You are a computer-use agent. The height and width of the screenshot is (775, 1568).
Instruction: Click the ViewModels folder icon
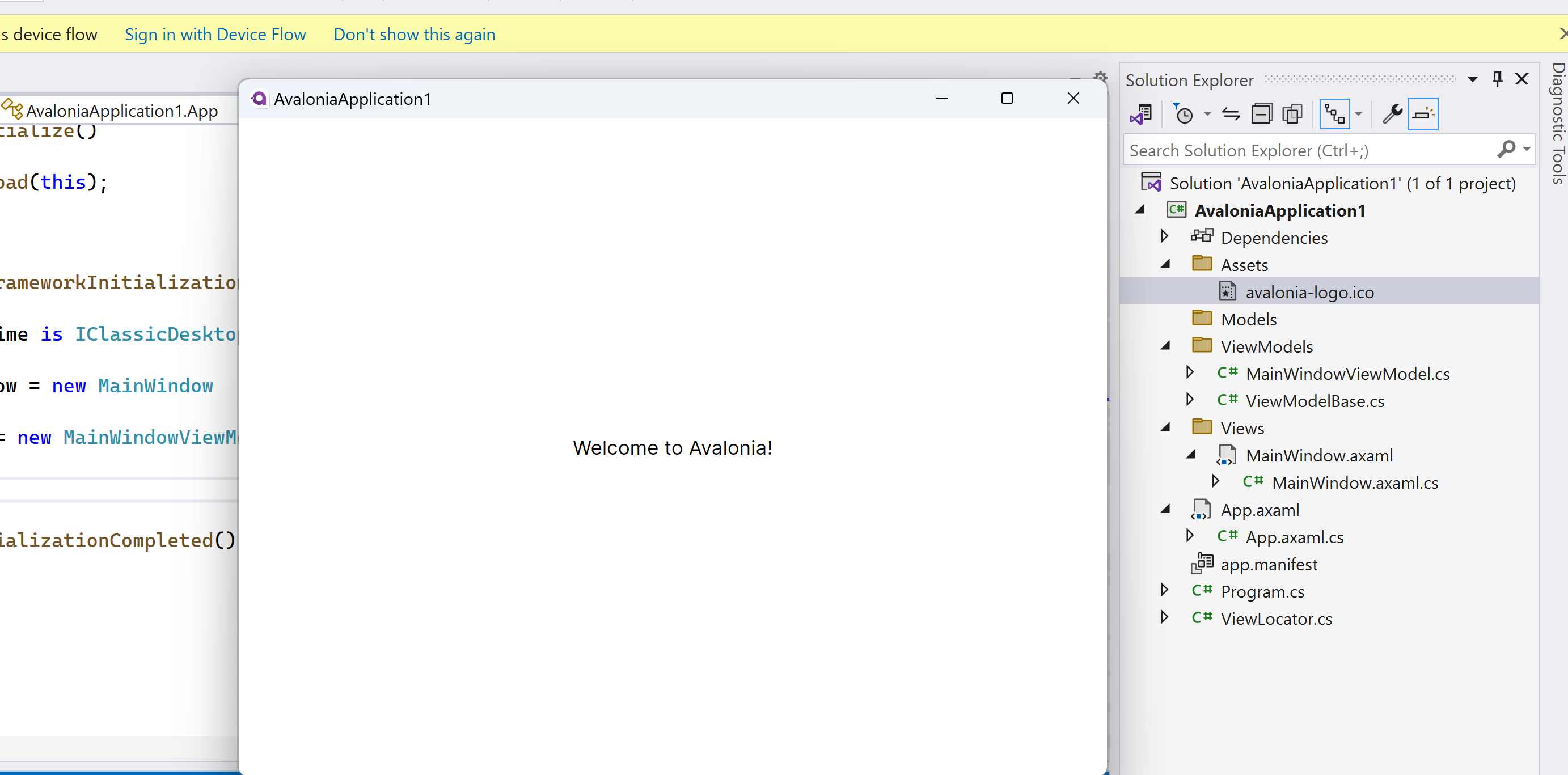pos(1202,345)
